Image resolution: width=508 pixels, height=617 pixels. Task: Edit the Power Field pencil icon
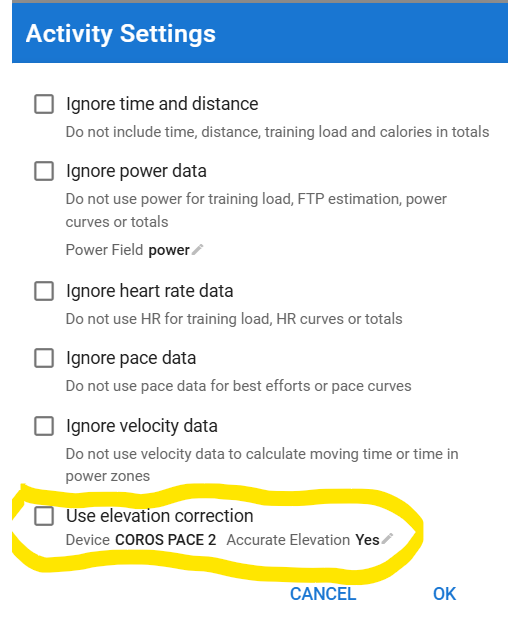[x=198, y=249]
